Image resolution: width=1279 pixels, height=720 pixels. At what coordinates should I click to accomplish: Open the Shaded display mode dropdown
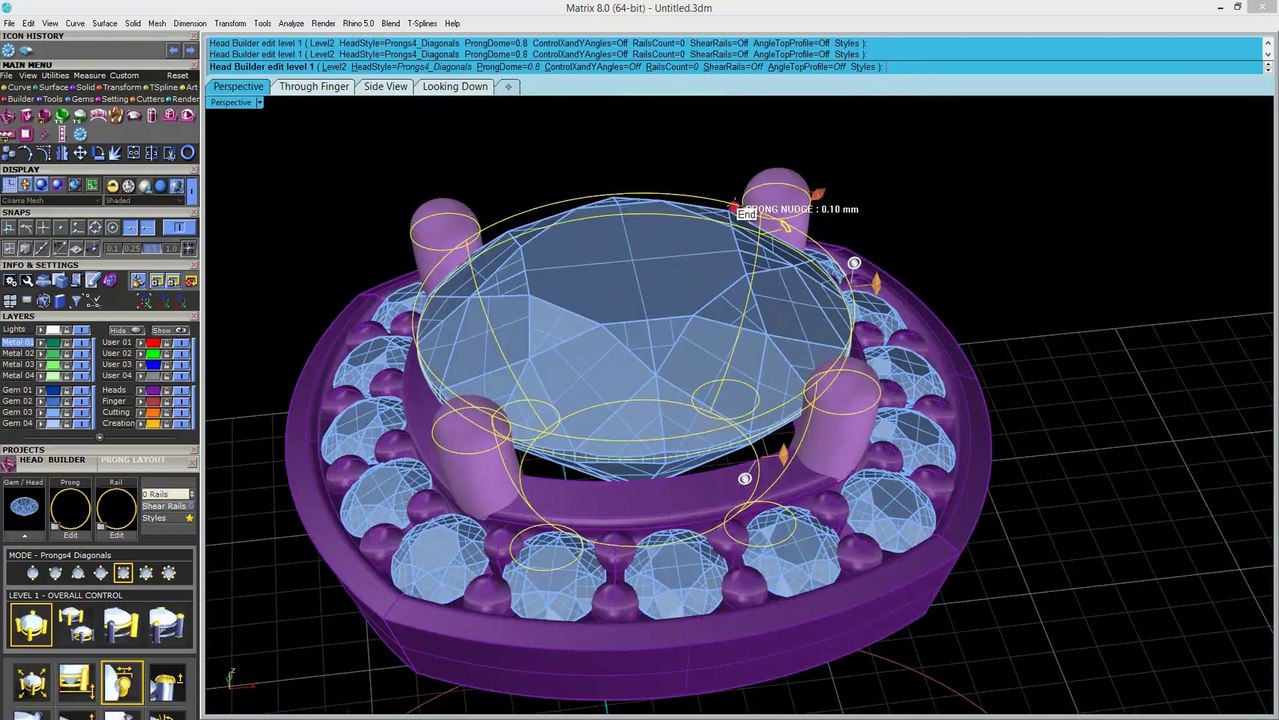click(144, 201)
